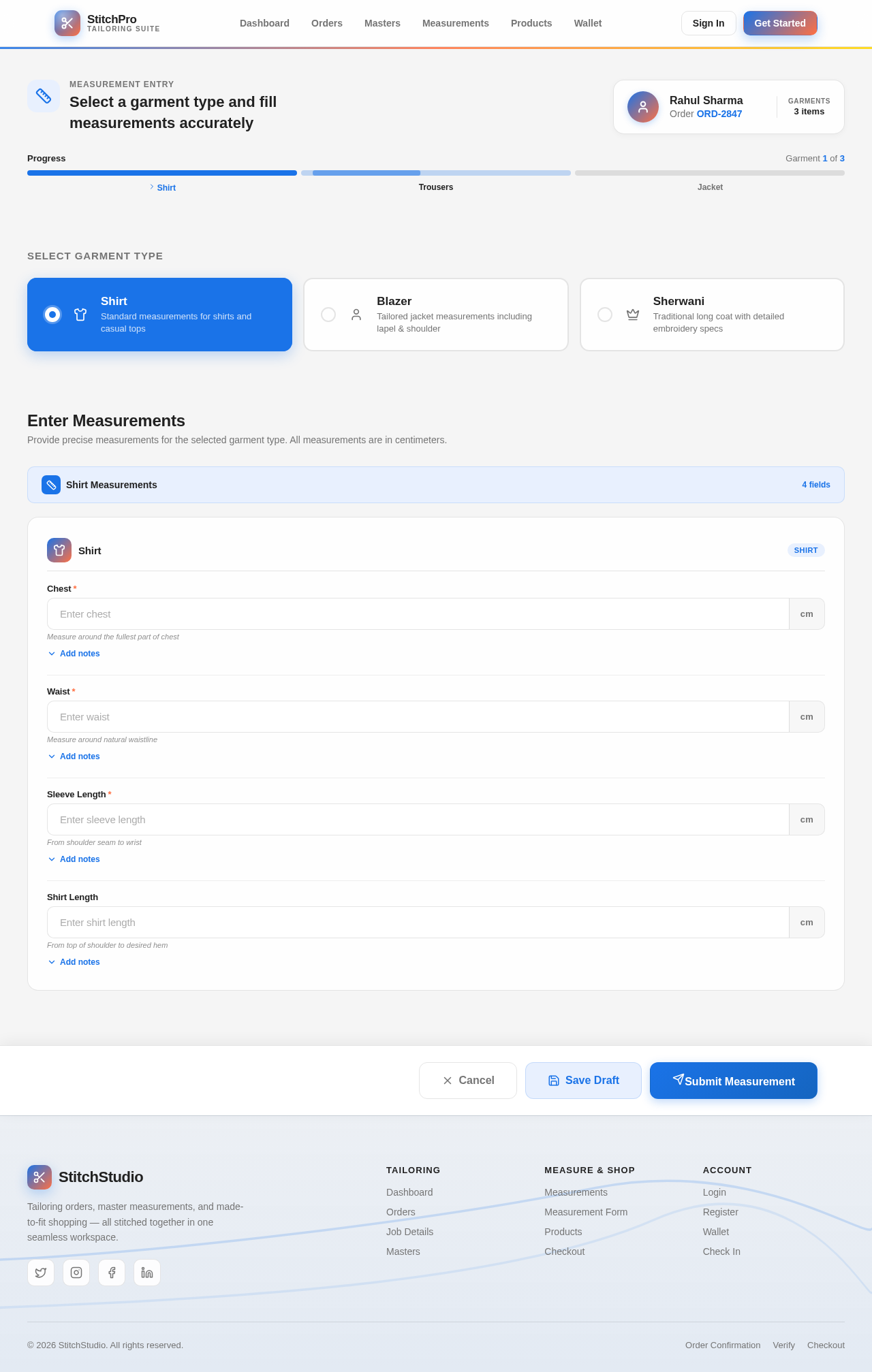This screenshot has width=872, height=1372.
Task: Click the gradient shirt icon in form header
Action: (x=59, y=550)
